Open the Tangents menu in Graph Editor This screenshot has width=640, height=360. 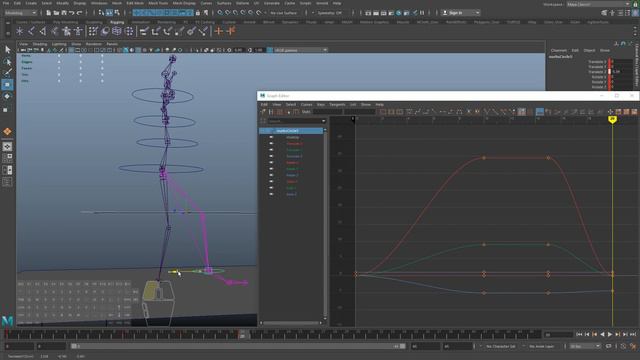pos(337,104)
